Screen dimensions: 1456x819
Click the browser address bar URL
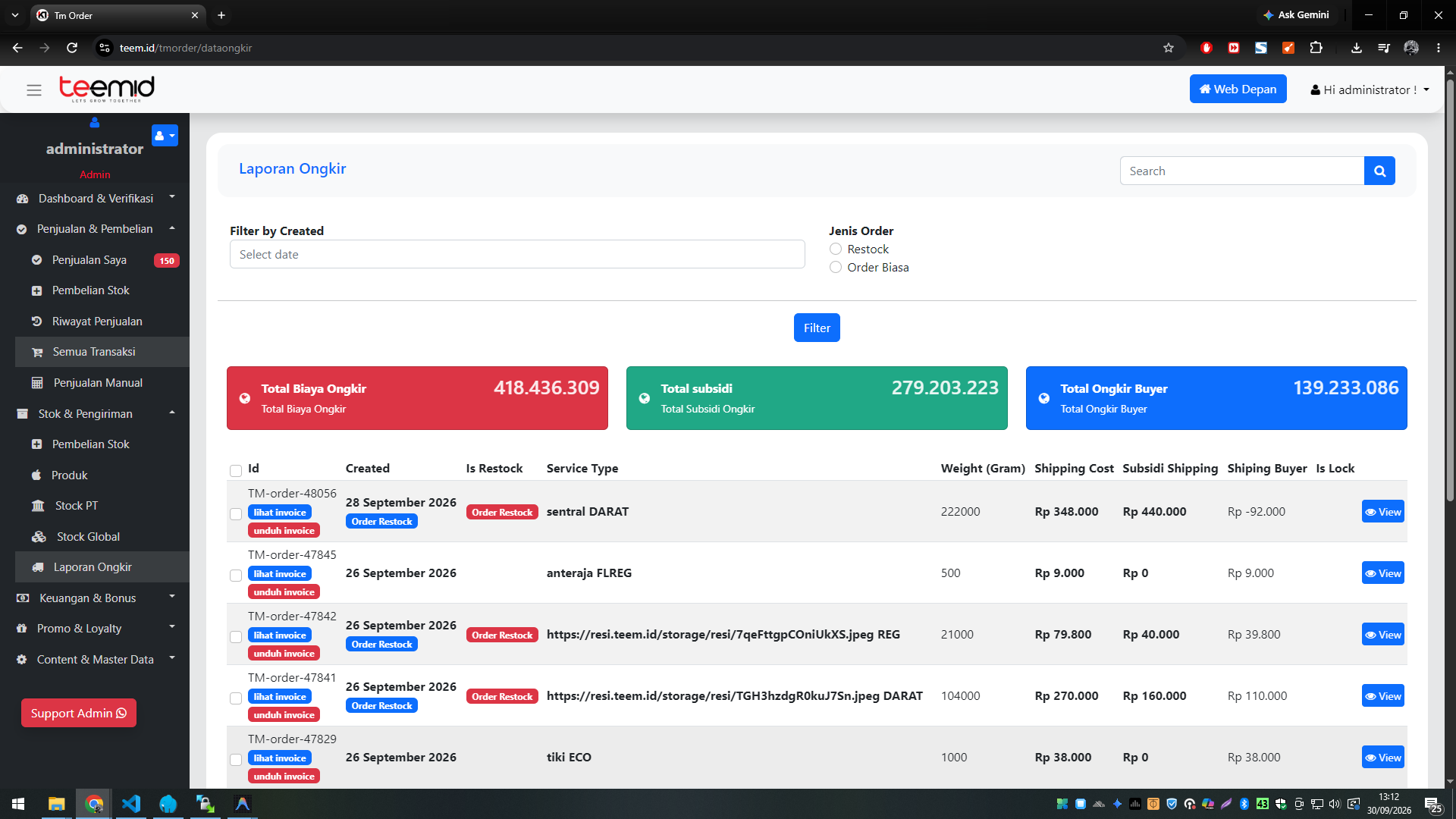click(186, 48)
